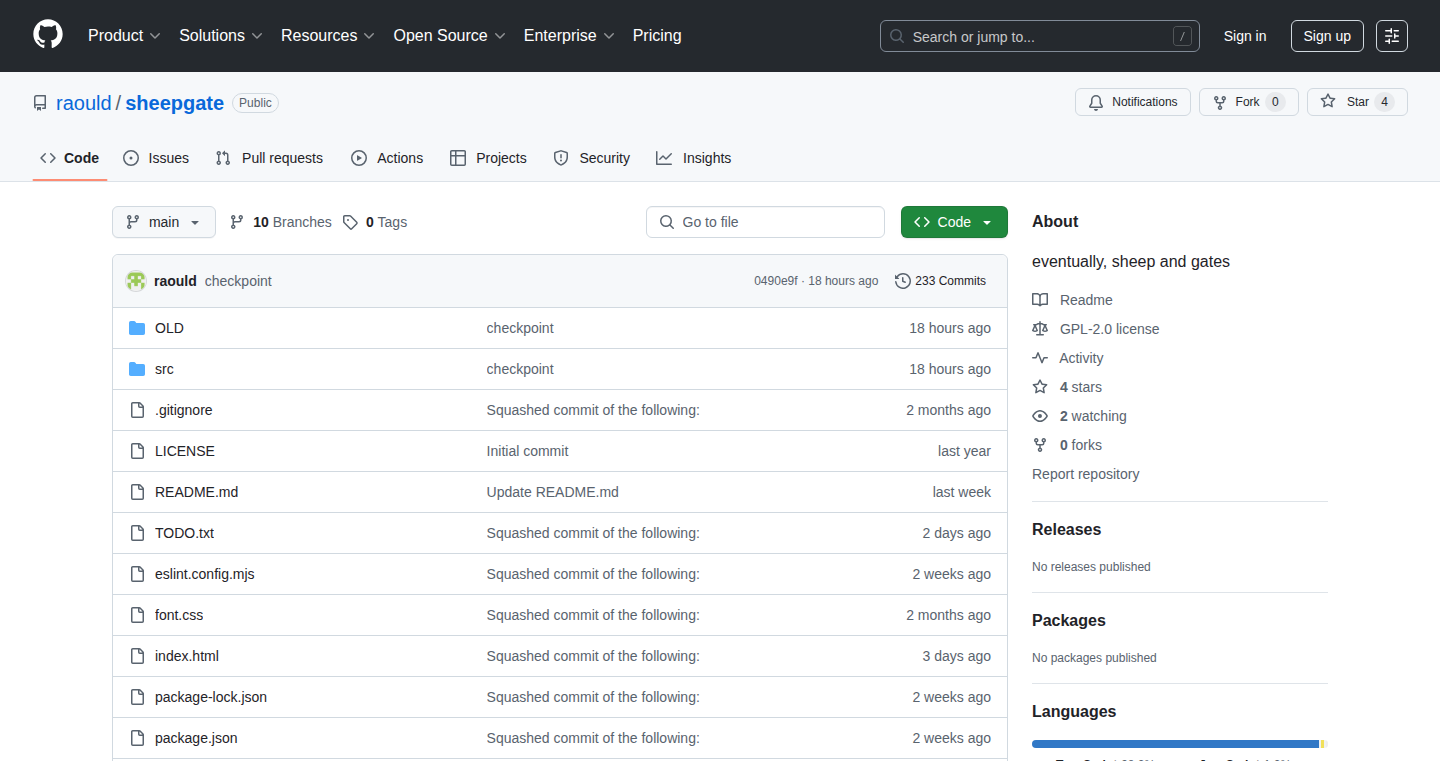
Task: Click the languages bar in Languages section
Action: pyautogui.click(x=1180, y=744)
